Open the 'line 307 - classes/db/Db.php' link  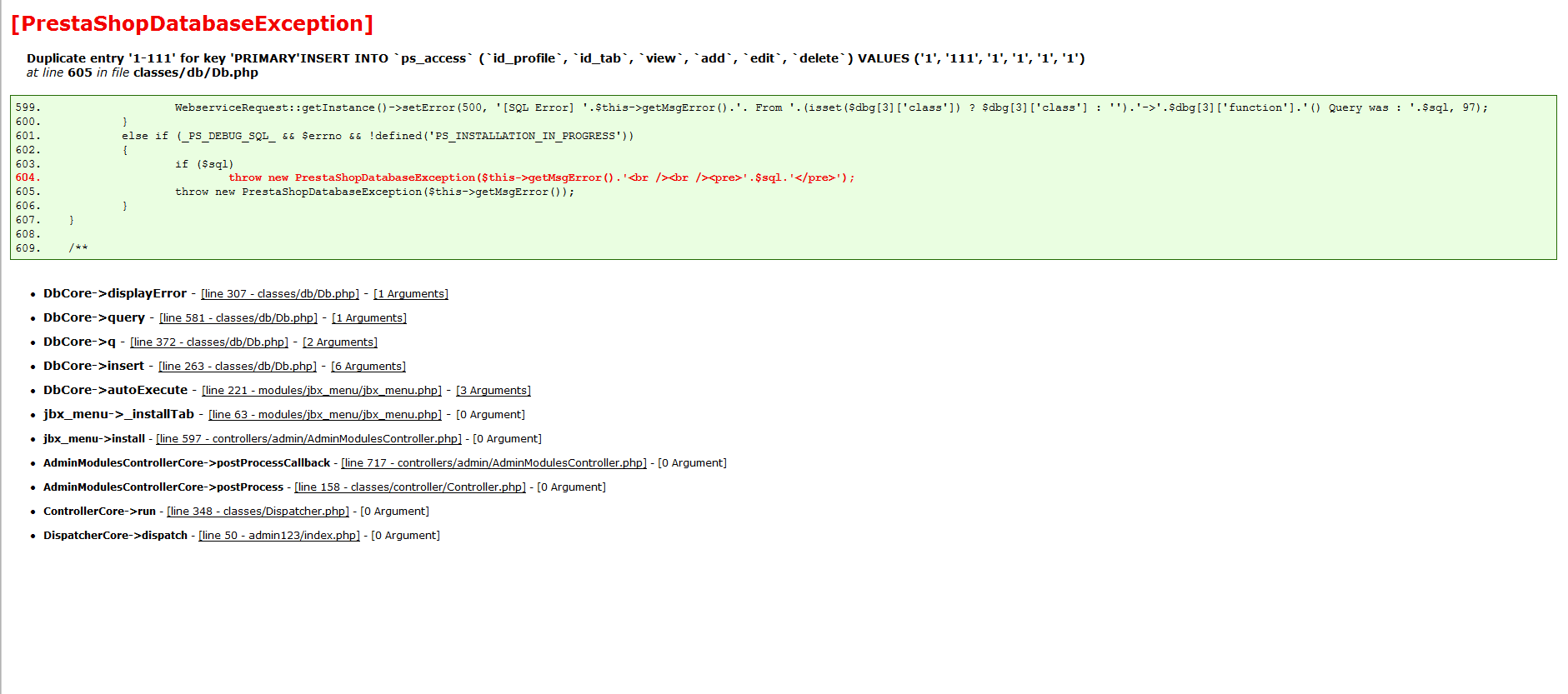(x=280, y=294)
